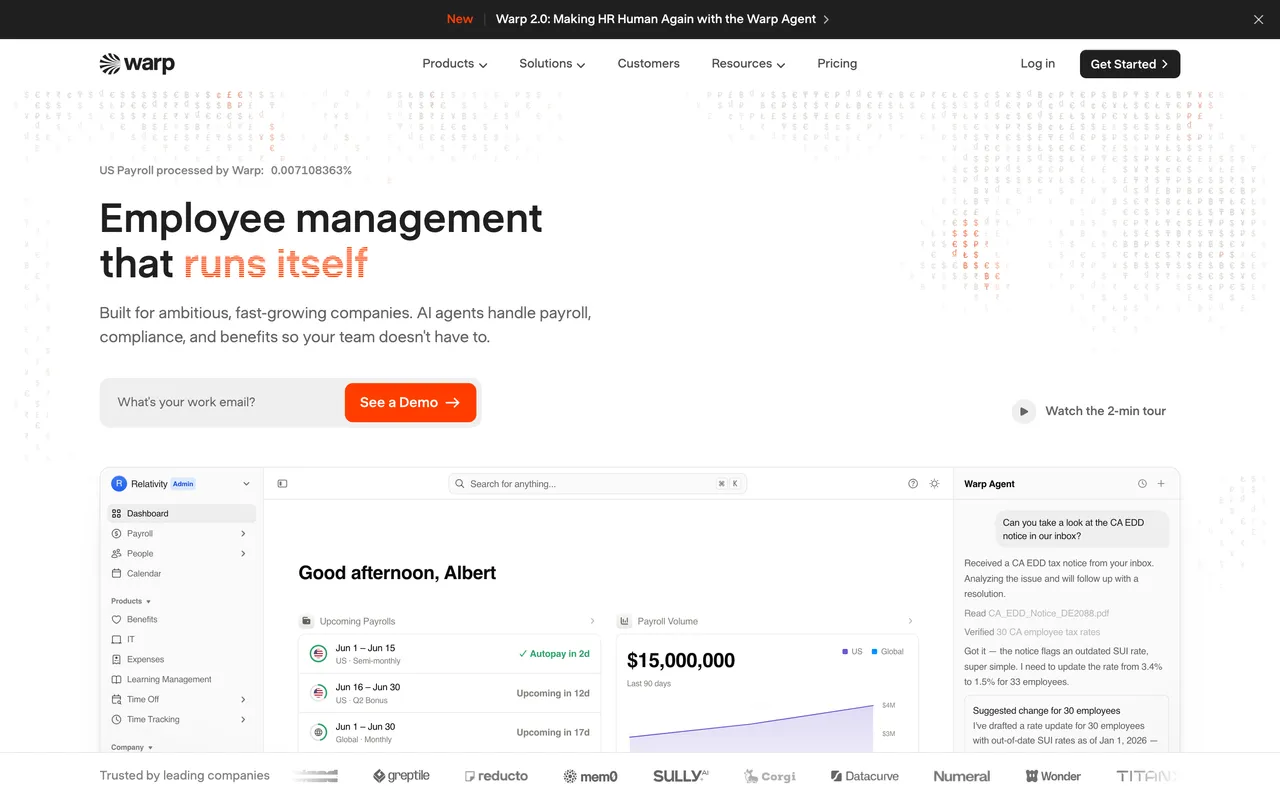1280x800 pixels.
Task: Open the Warp 2.0 announcement link
Action: tap(662, 19)
